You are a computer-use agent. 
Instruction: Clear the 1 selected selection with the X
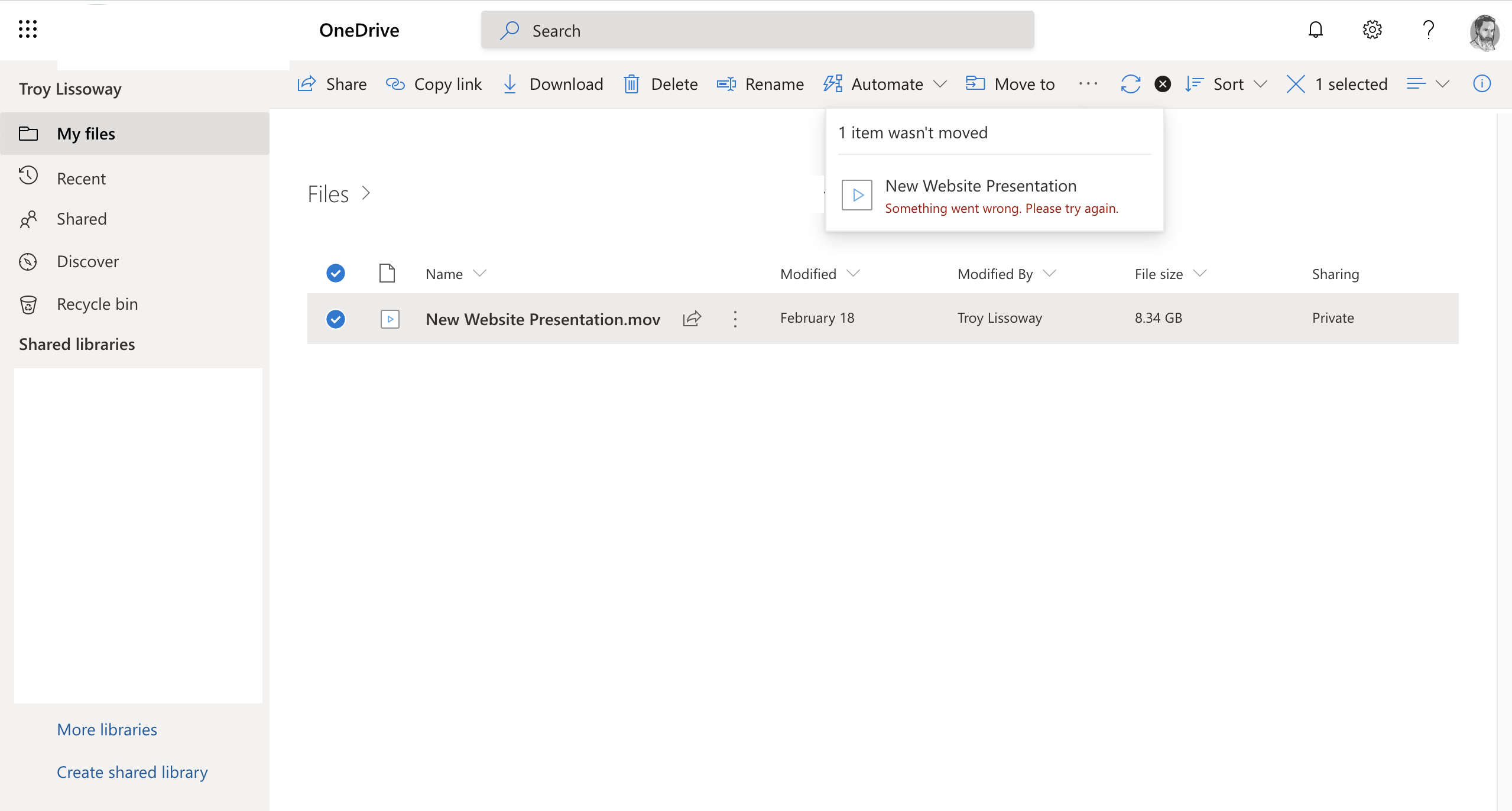point(1296,84)
